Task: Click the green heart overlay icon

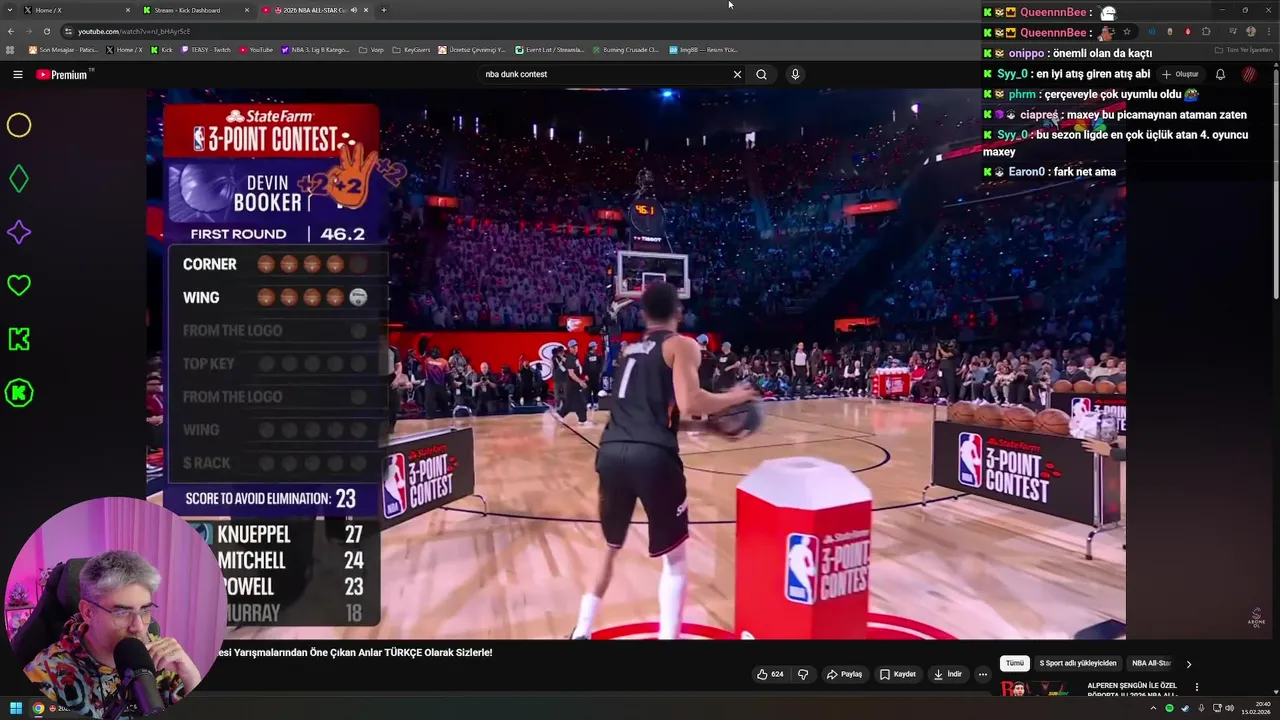Action: coord(19,285)
